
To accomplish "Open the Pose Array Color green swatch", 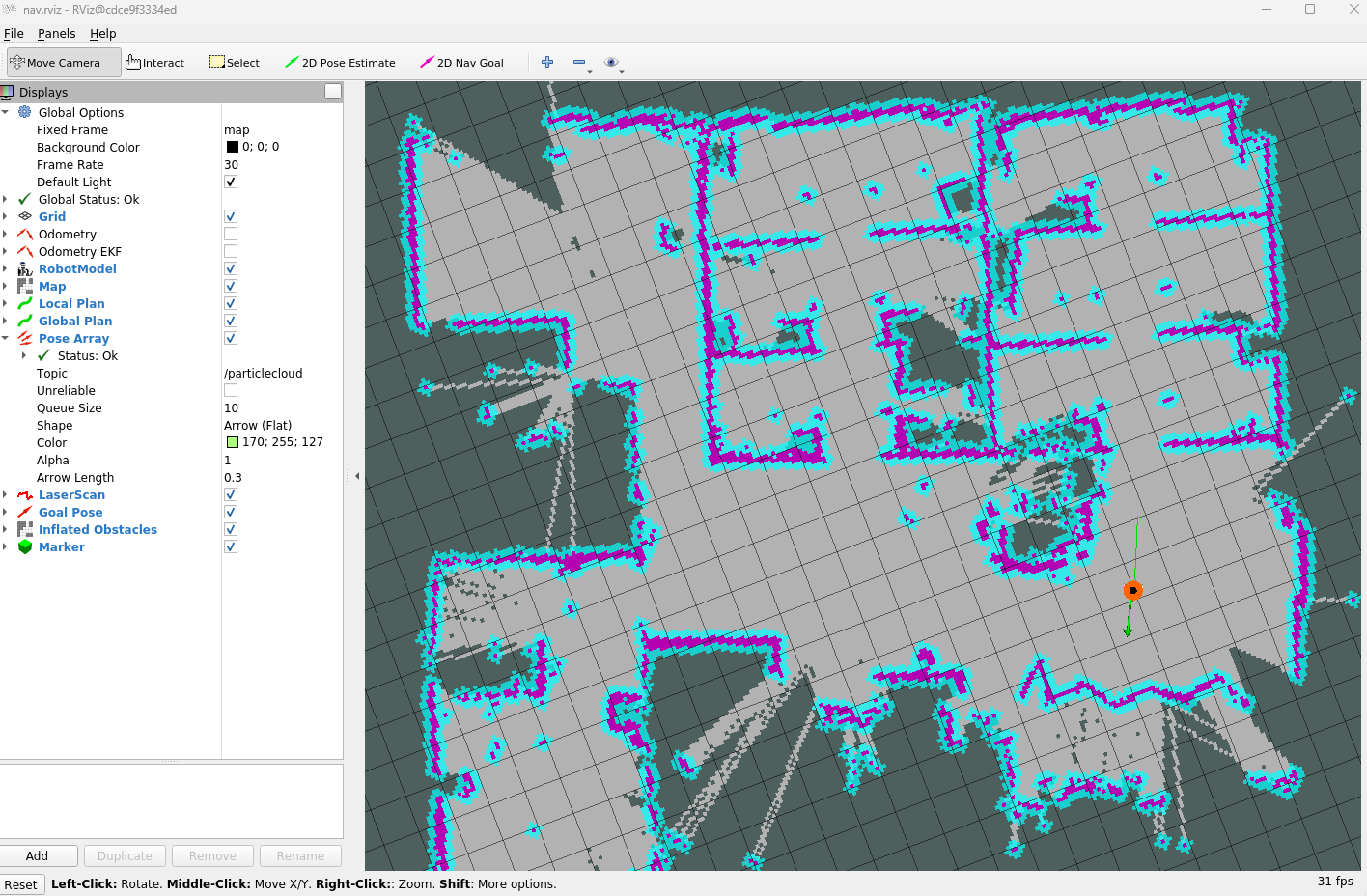I will (233, 442).
